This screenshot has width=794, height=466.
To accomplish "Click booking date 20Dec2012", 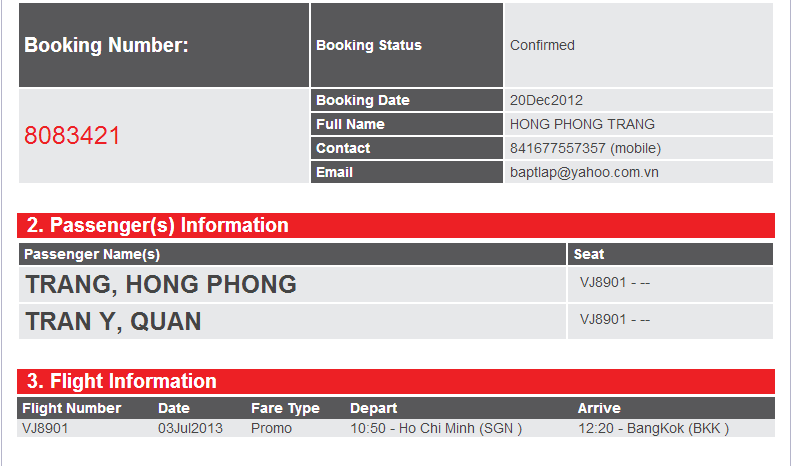I will (x=546, y=100).
